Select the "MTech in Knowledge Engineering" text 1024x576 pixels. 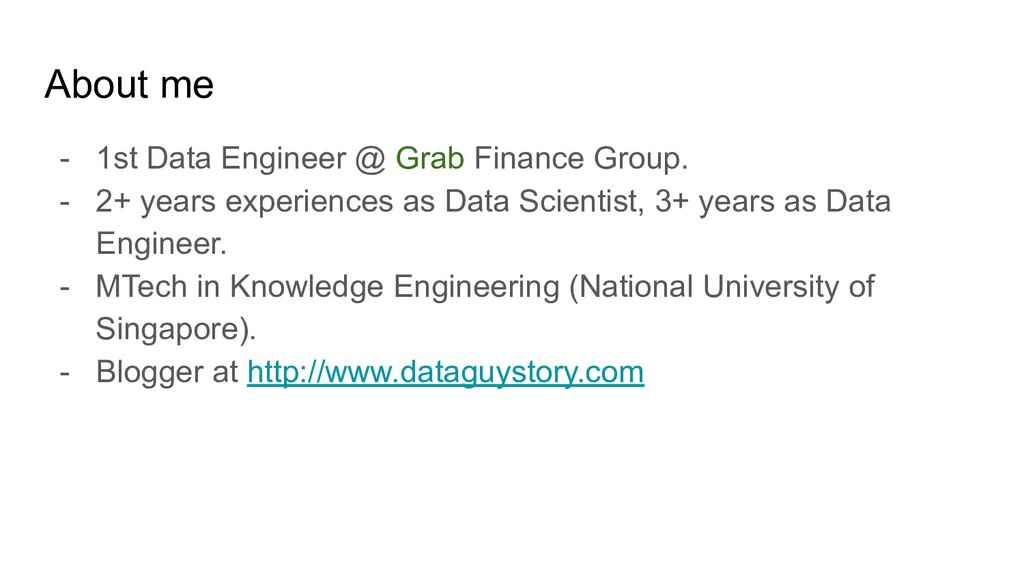tap(328, 287)
